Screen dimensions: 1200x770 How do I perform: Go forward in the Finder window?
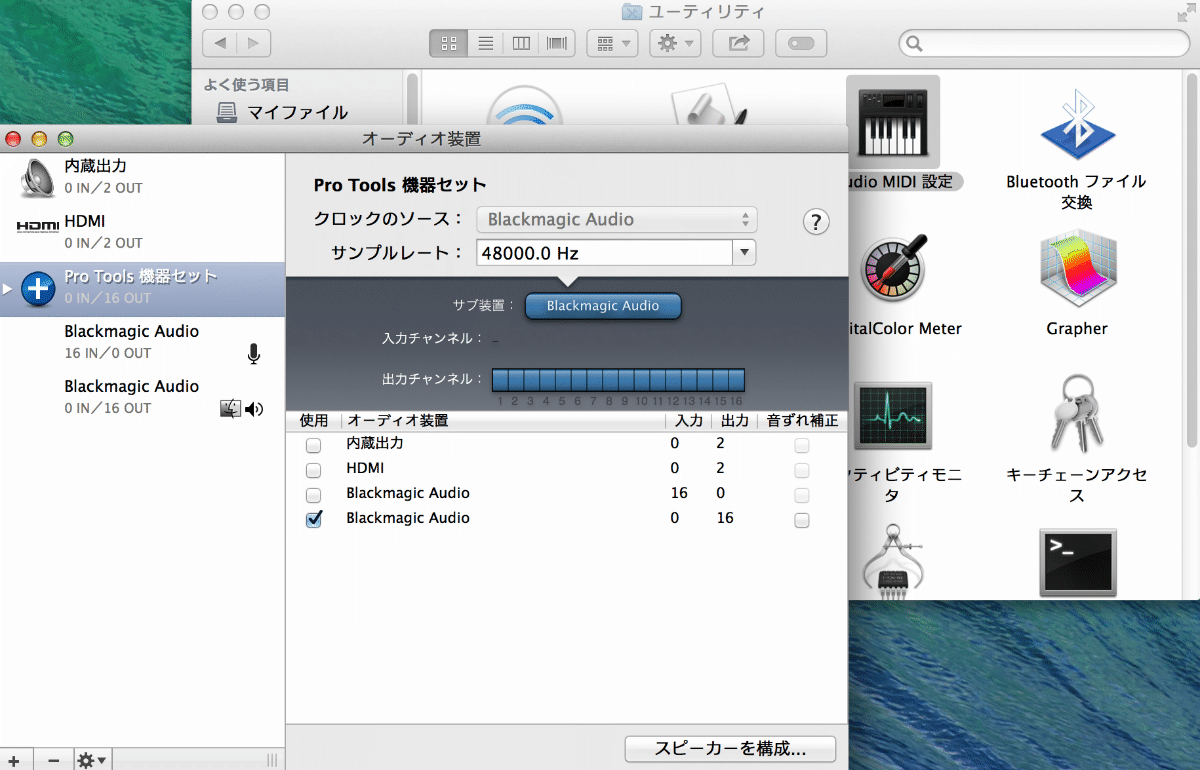pos(254,43)
